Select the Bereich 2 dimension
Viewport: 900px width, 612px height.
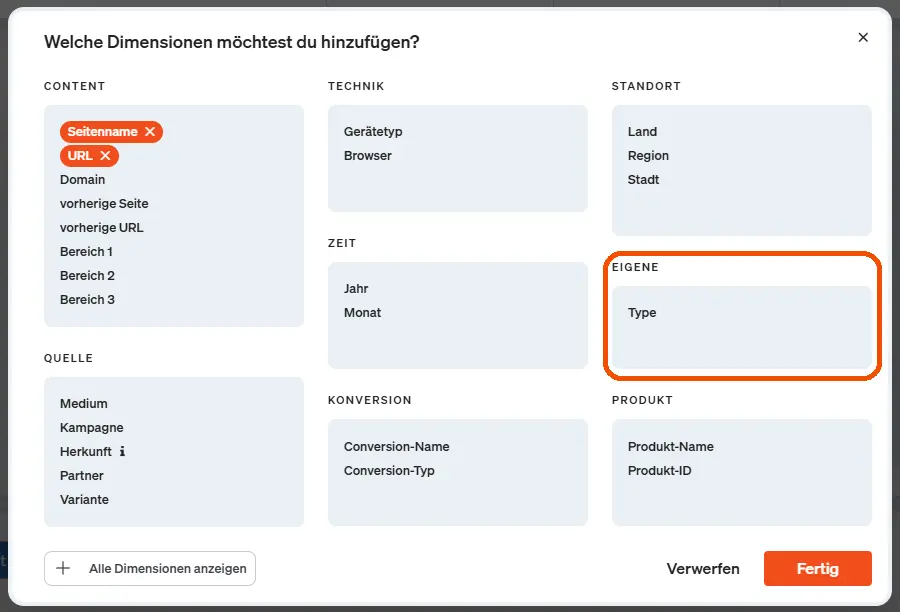pos(87,276)
